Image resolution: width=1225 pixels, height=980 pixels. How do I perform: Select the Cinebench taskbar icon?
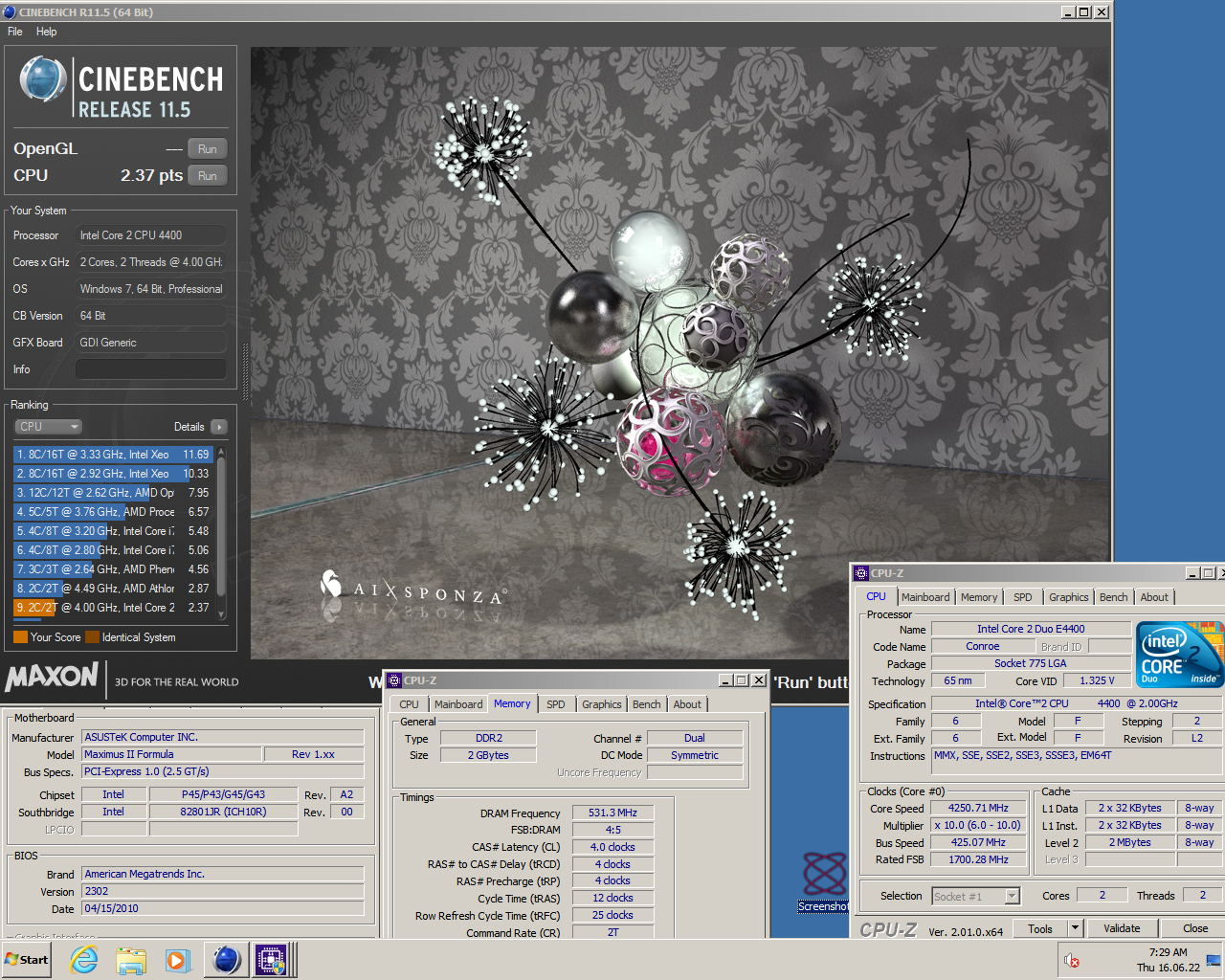click(227, 960)
